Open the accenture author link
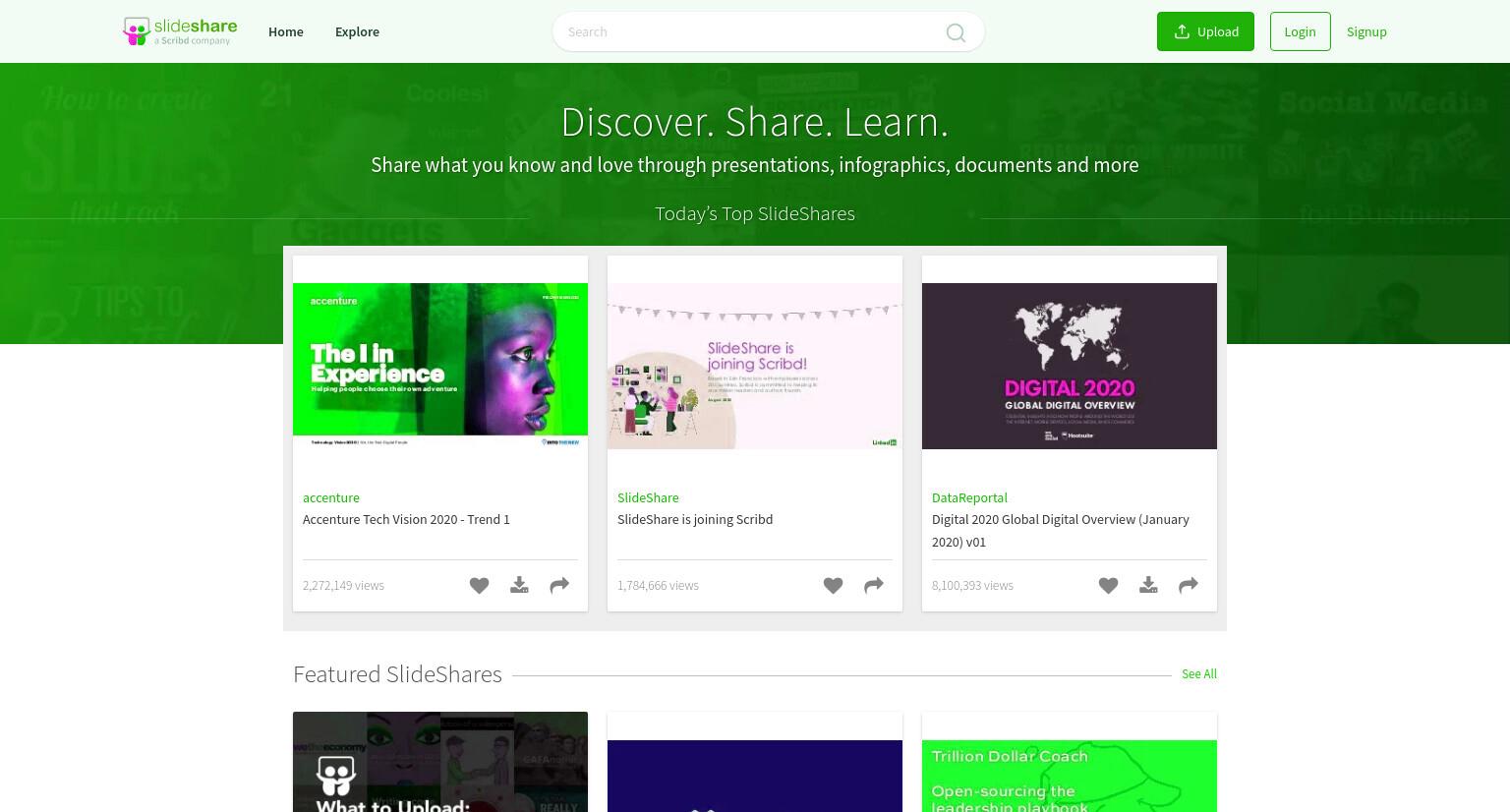 click(x=331, y=497)
